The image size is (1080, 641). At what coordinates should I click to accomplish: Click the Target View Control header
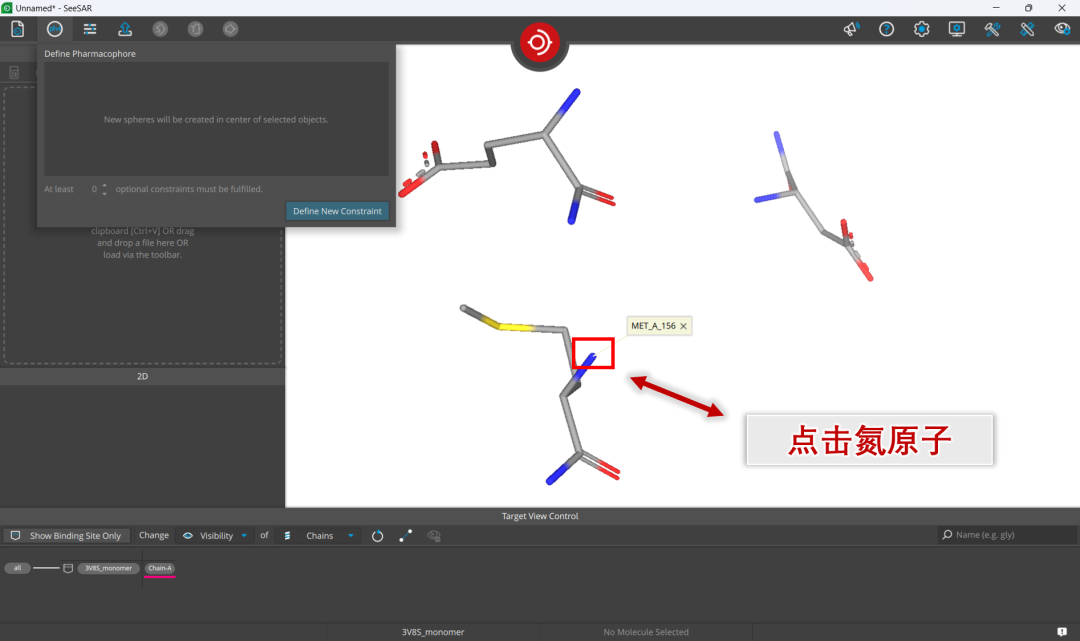pos(540,516)
